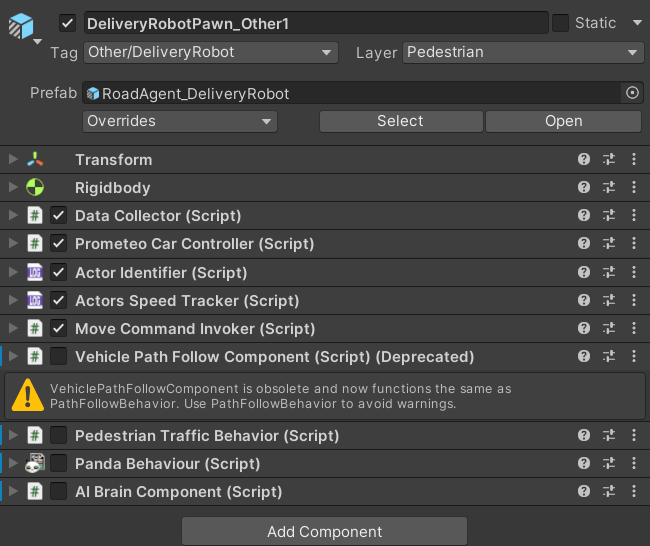Expand the Prometeo Car Controller script
Screen dimensions: 650x546
pos(13,243)
